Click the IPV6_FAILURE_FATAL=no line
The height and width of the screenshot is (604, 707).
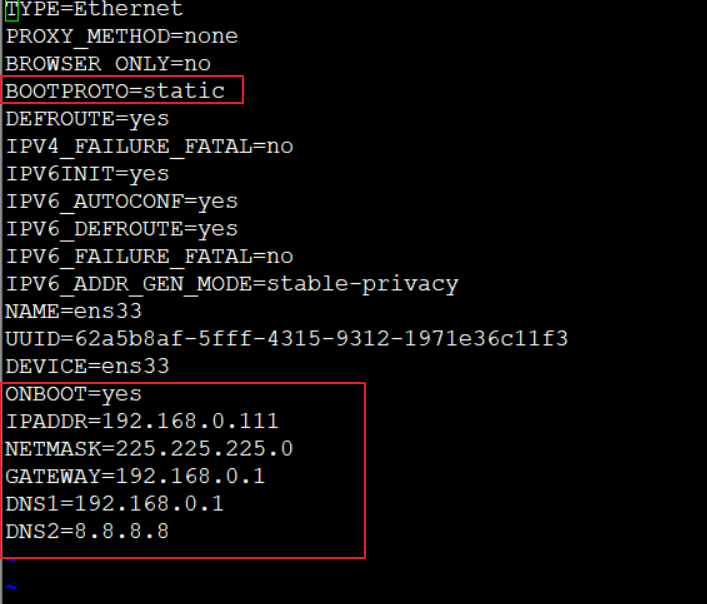point(149,256)
